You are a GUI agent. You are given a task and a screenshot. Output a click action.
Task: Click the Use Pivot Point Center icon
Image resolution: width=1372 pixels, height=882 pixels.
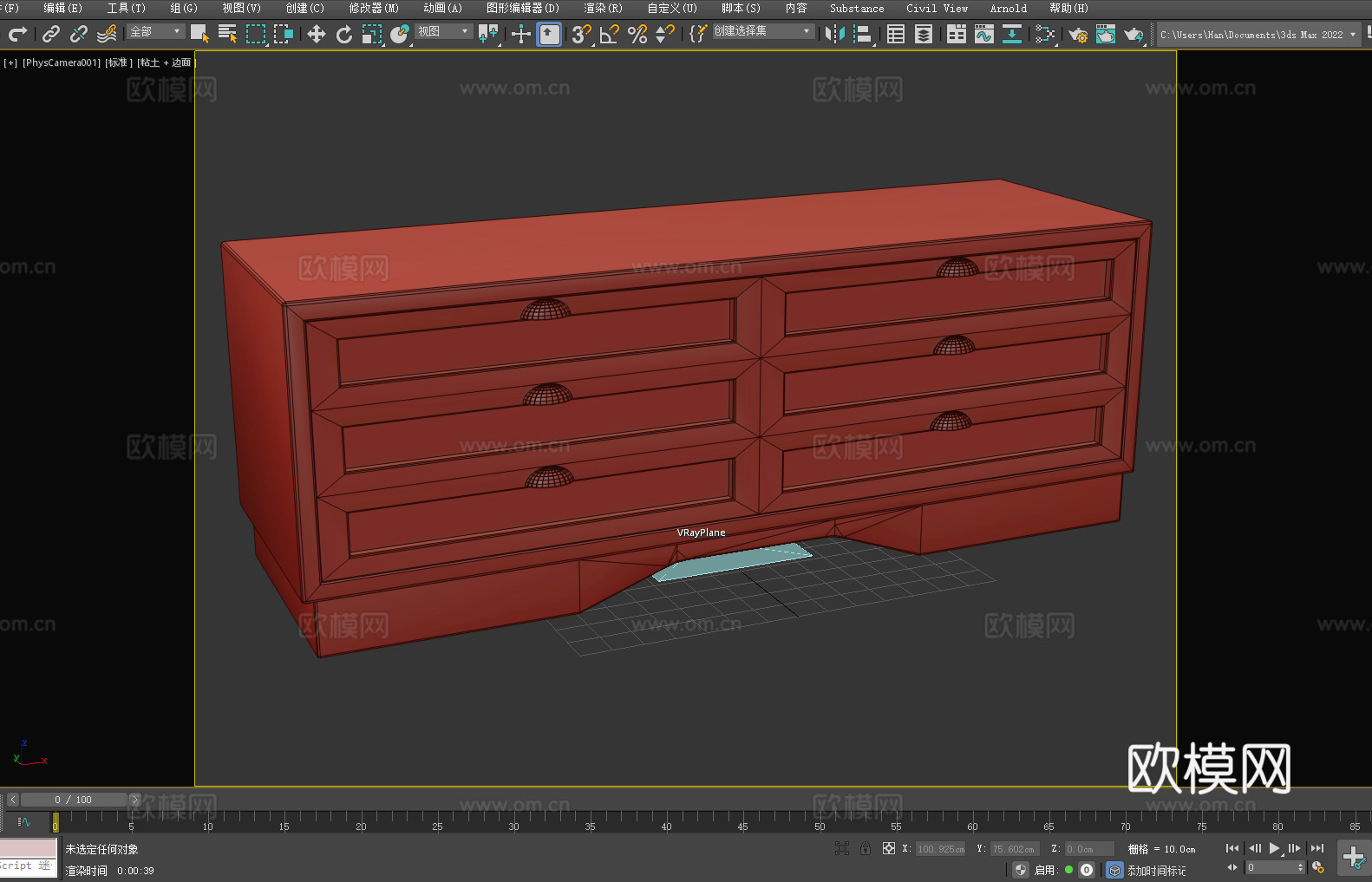[488, 34]
